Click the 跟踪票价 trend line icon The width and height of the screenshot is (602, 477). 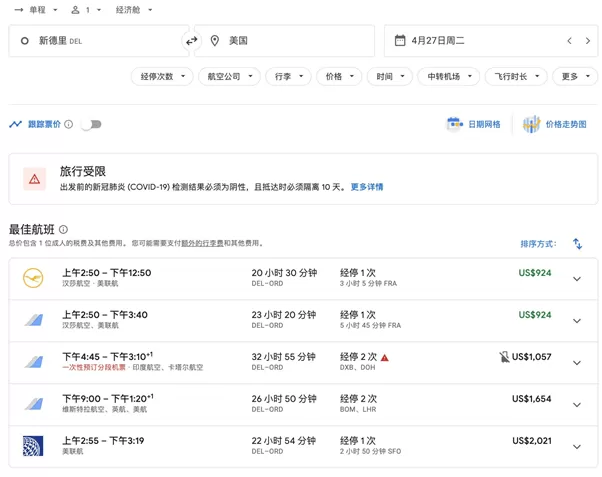coord(15,124)
